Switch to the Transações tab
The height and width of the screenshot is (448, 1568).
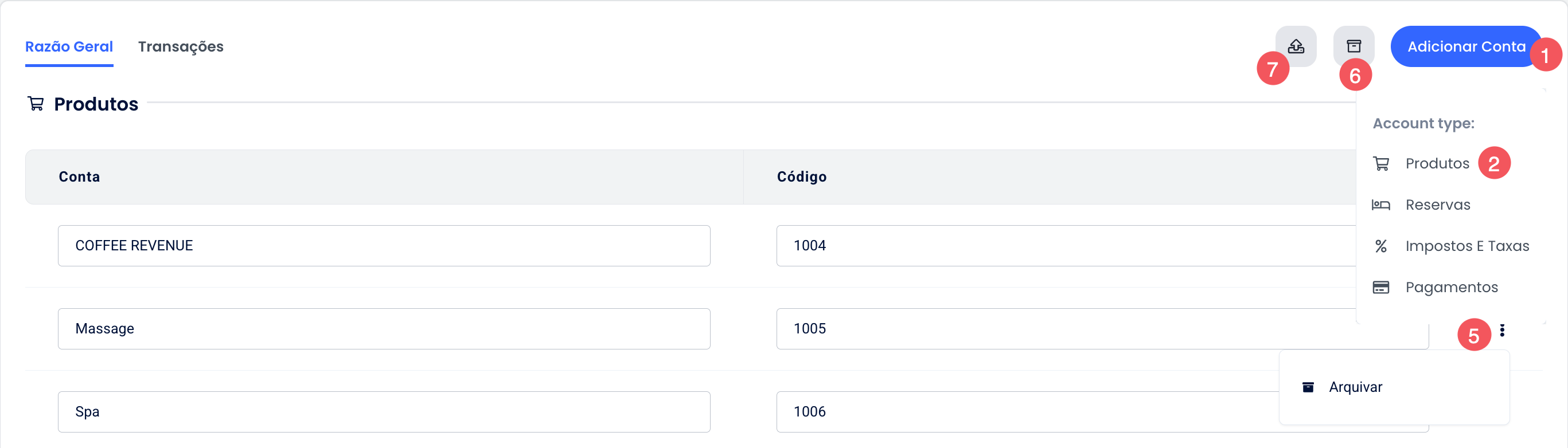[180, 47]
